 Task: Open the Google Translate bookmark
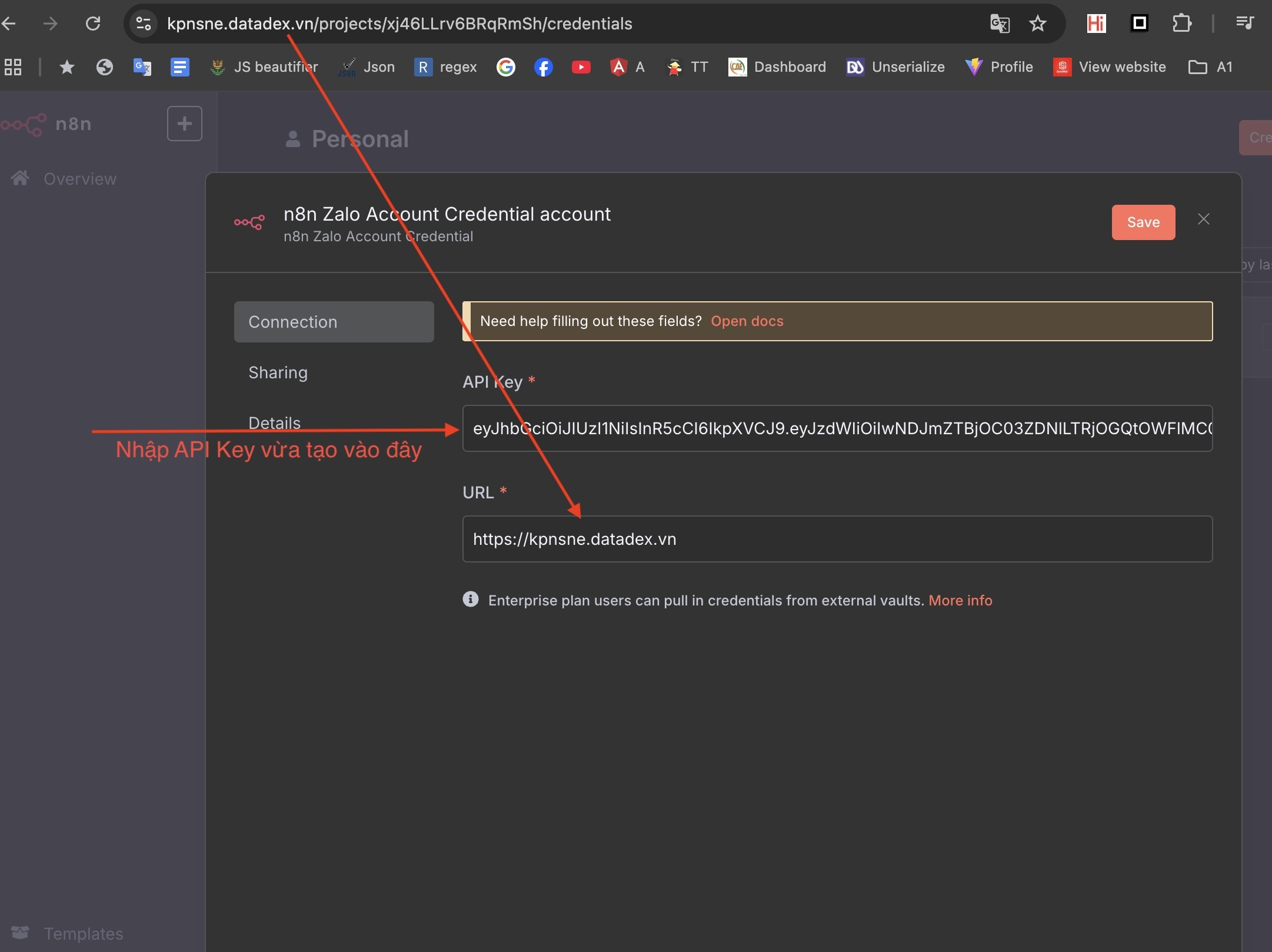(x=142, y=67)
